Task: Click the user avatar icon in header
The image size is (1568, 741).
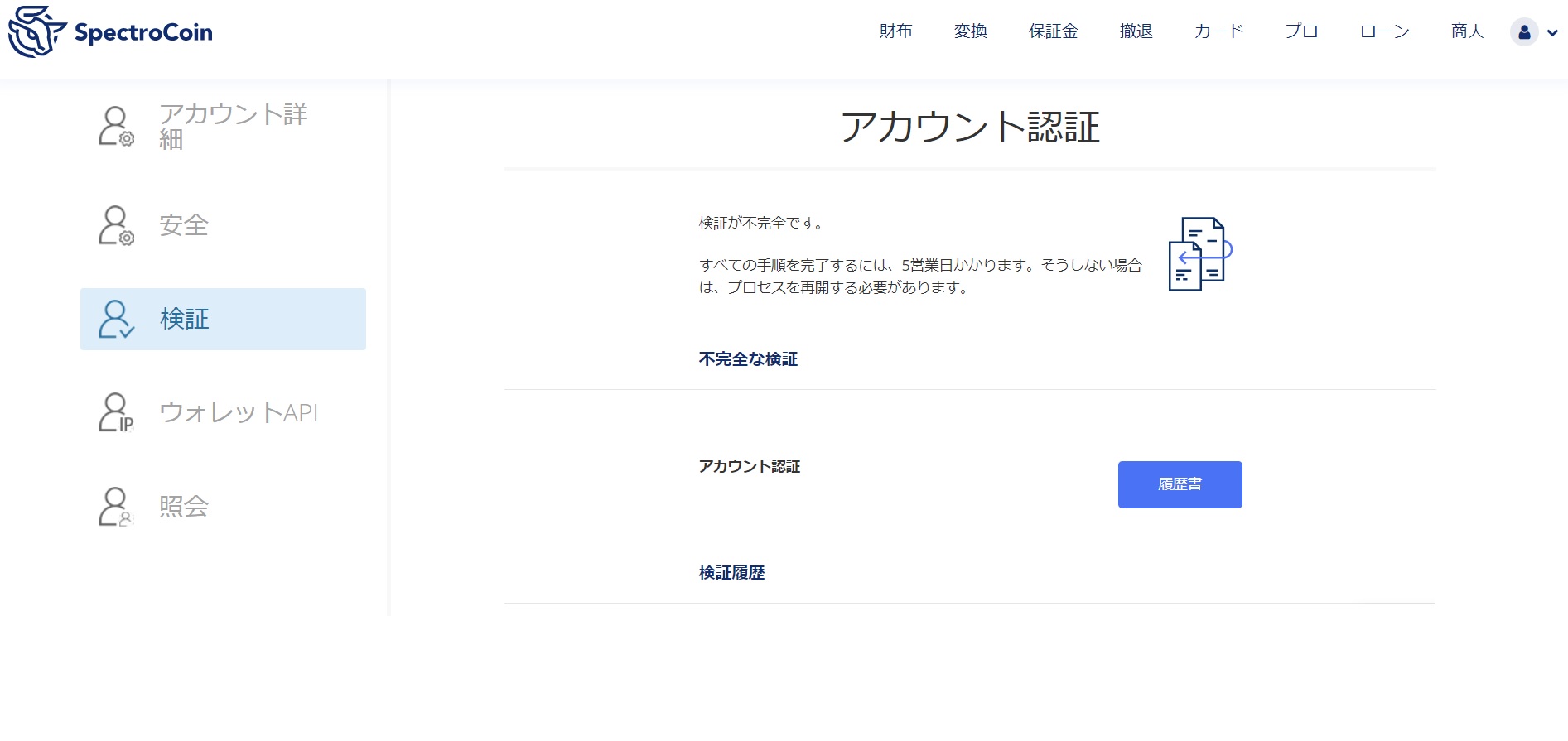Action: click(1523, 32)
